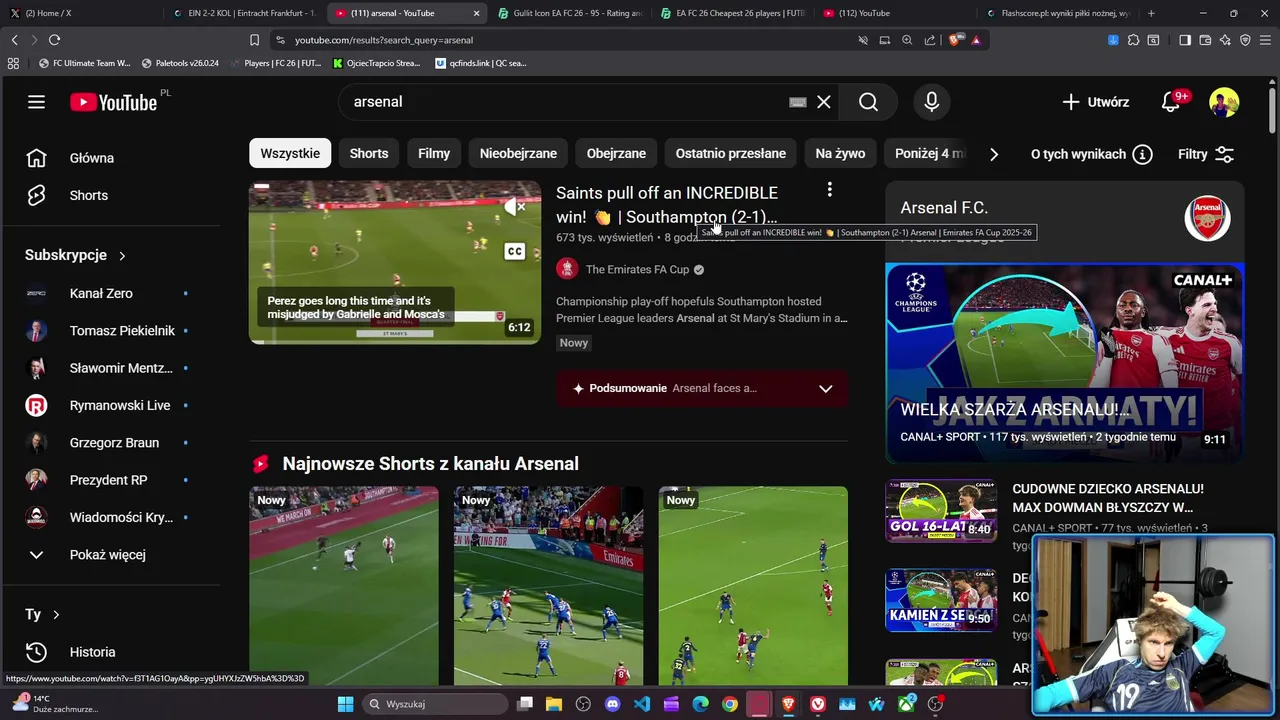Select the Shorts filter chip
This screenshot has height=720, width=1280.
(369, 153)
